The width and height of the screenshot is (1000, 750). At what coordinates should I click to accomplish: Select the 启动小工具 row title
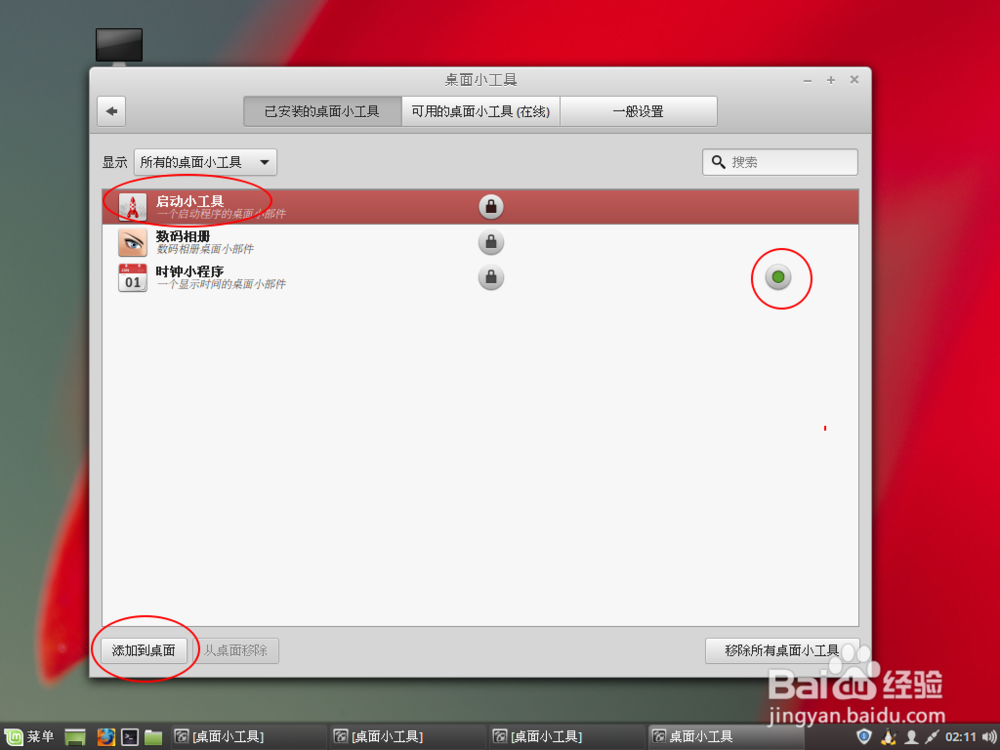point(190,202)
